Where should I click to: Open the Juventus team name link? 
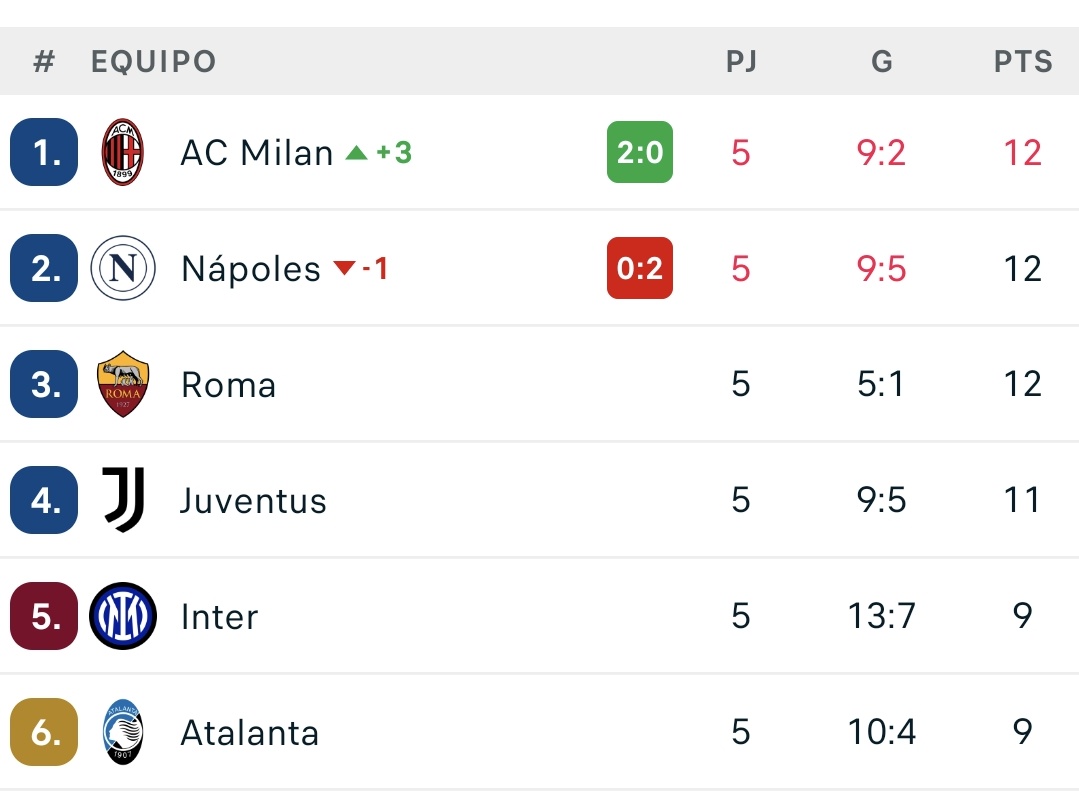(253, 500)
